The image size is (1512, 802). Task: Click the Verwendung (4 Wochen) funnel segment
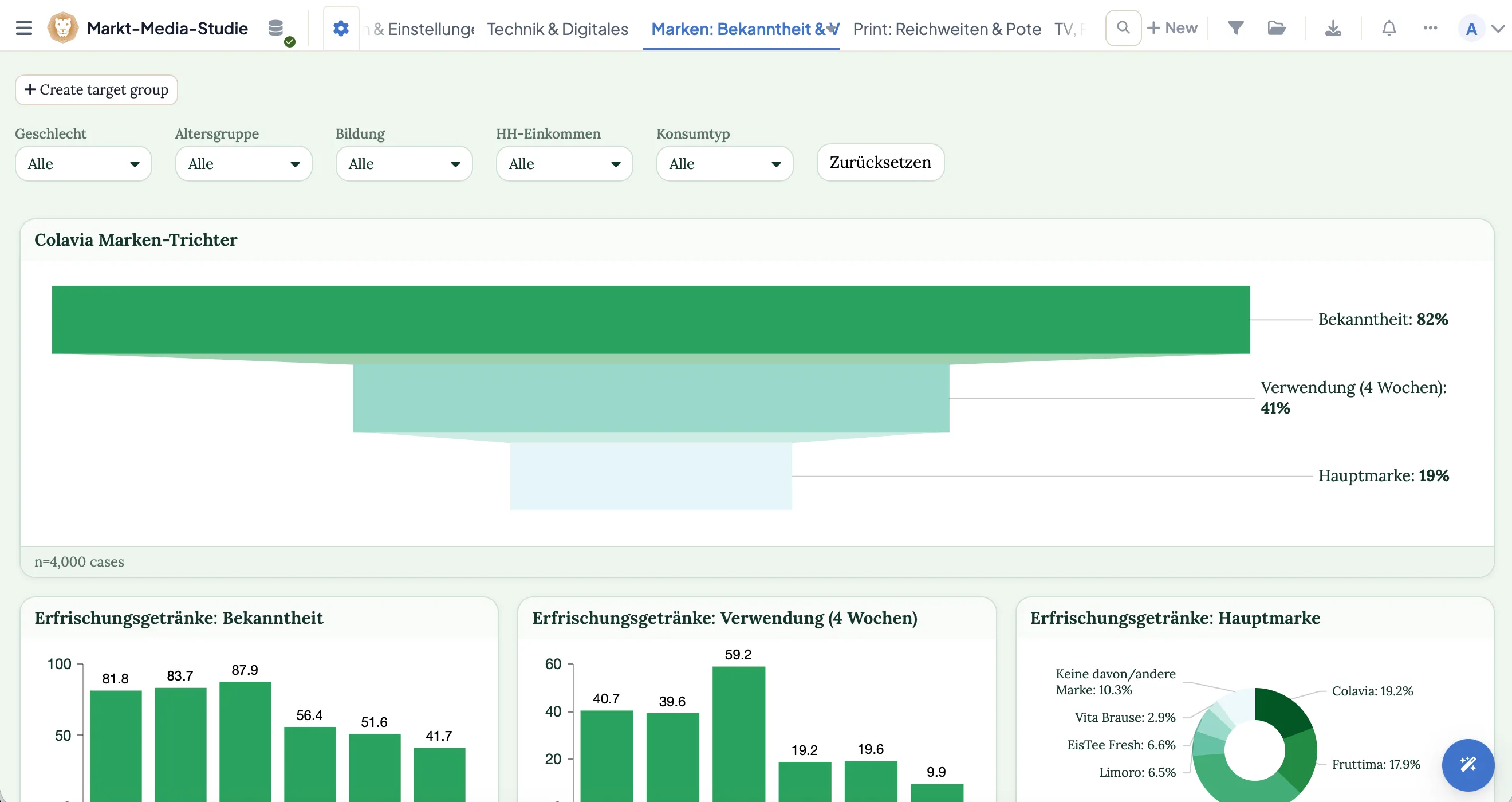(x=651, y=398)
